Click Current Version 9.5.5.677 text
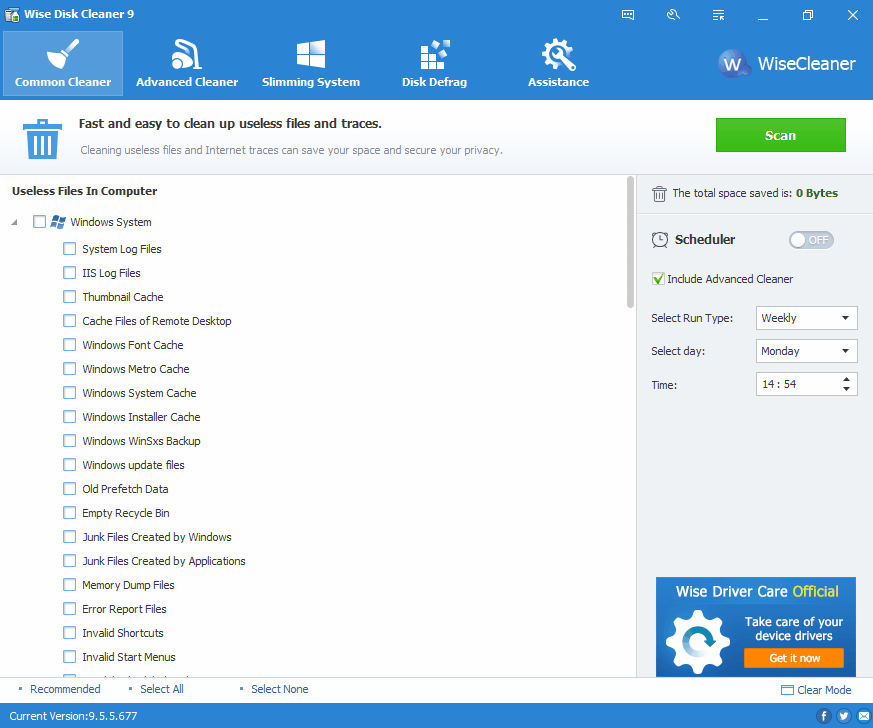This screenshot has height=728, width=873. pos(73,716)
